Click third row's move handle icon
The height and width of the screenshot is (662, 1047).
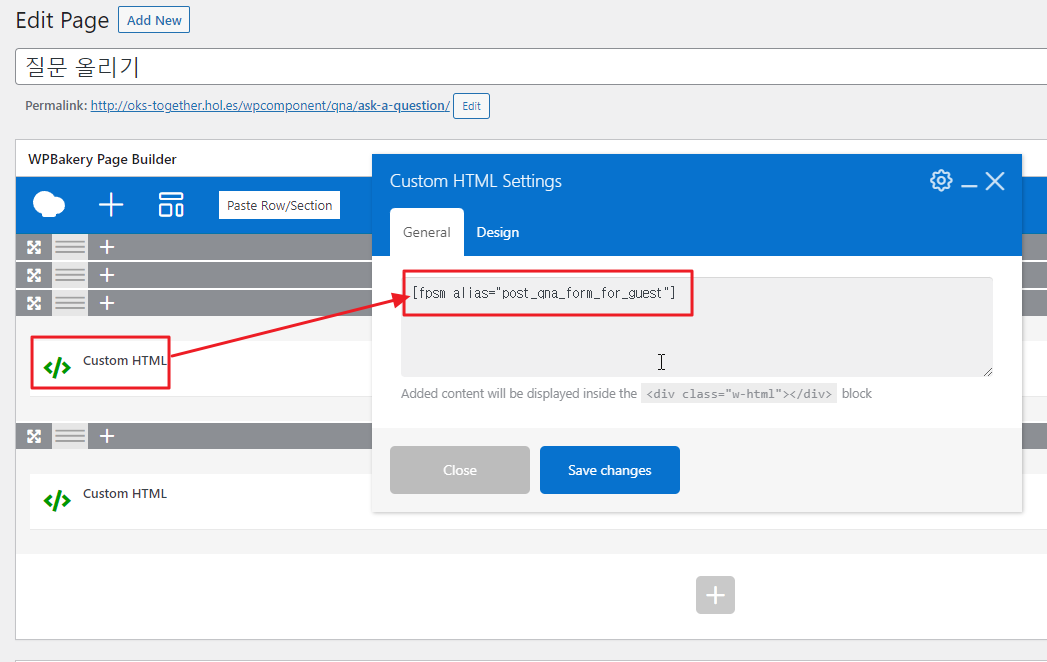click(34, 303)
